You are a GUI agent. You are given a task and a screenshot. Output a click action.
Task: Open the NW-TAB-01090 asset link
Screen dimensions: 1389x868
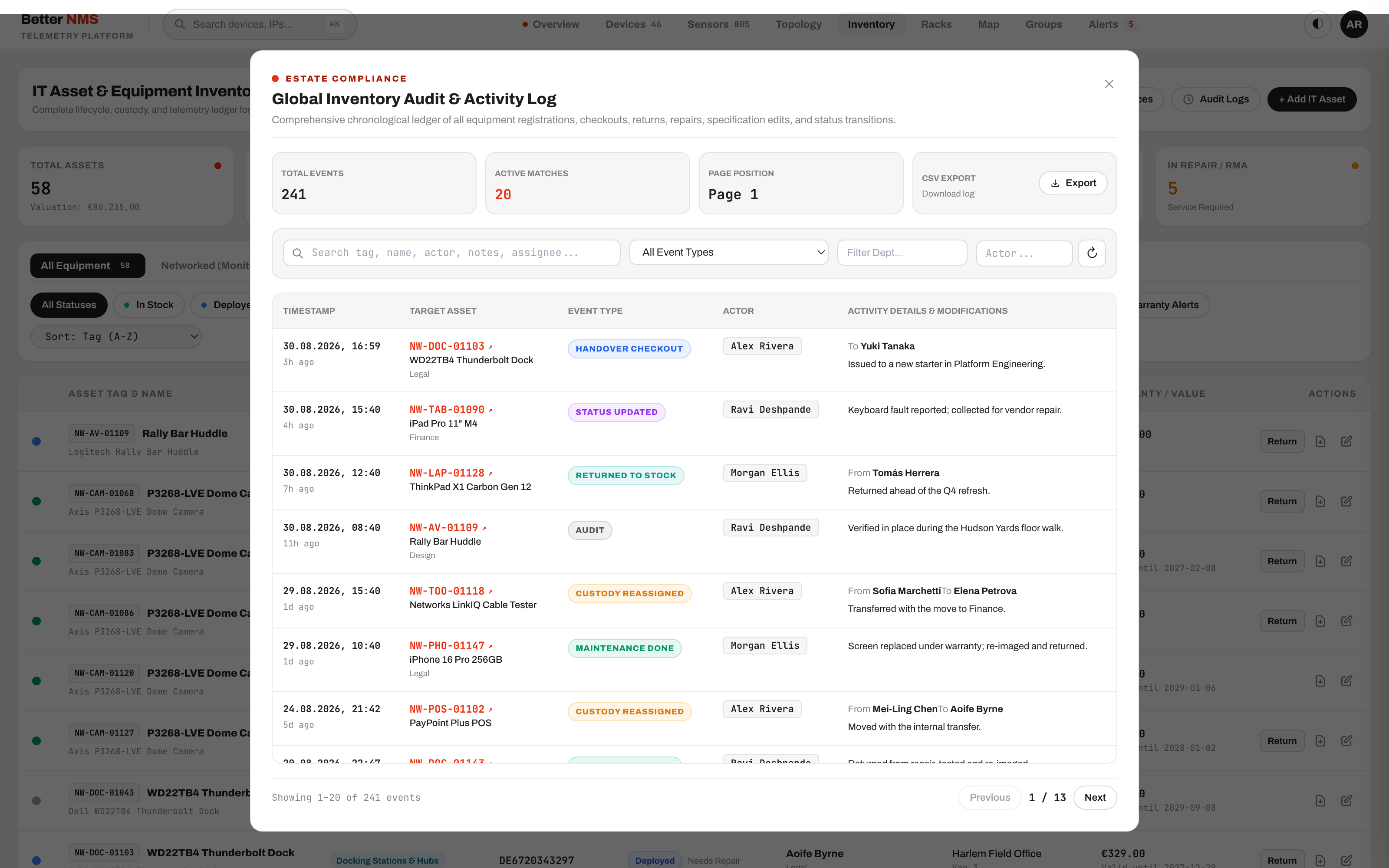pos(447,410)
